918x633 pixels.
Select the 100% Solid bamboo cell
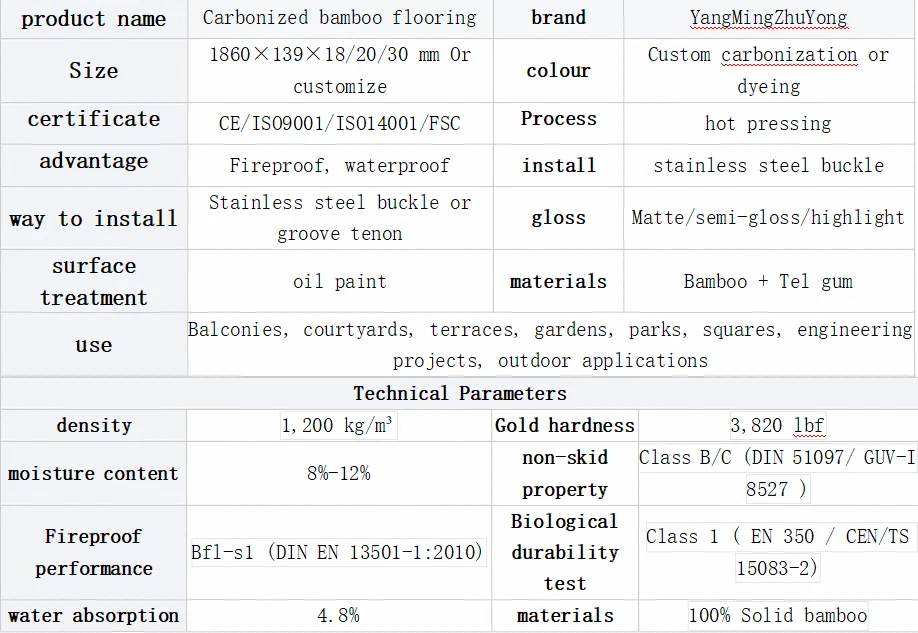pyautogui.click(x=777, y=615)
